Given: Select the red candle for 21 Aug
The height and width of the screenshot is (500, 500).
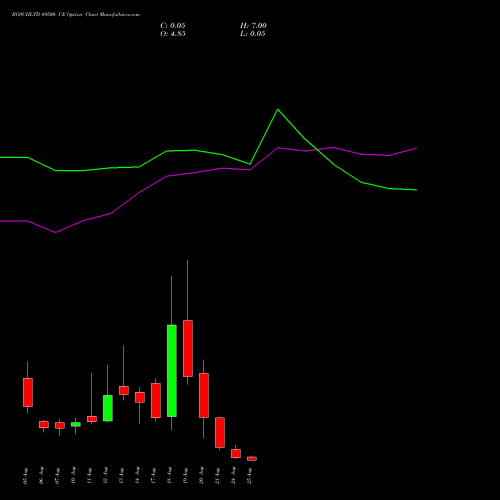Looking at the screenshot, I should (220, 432).
